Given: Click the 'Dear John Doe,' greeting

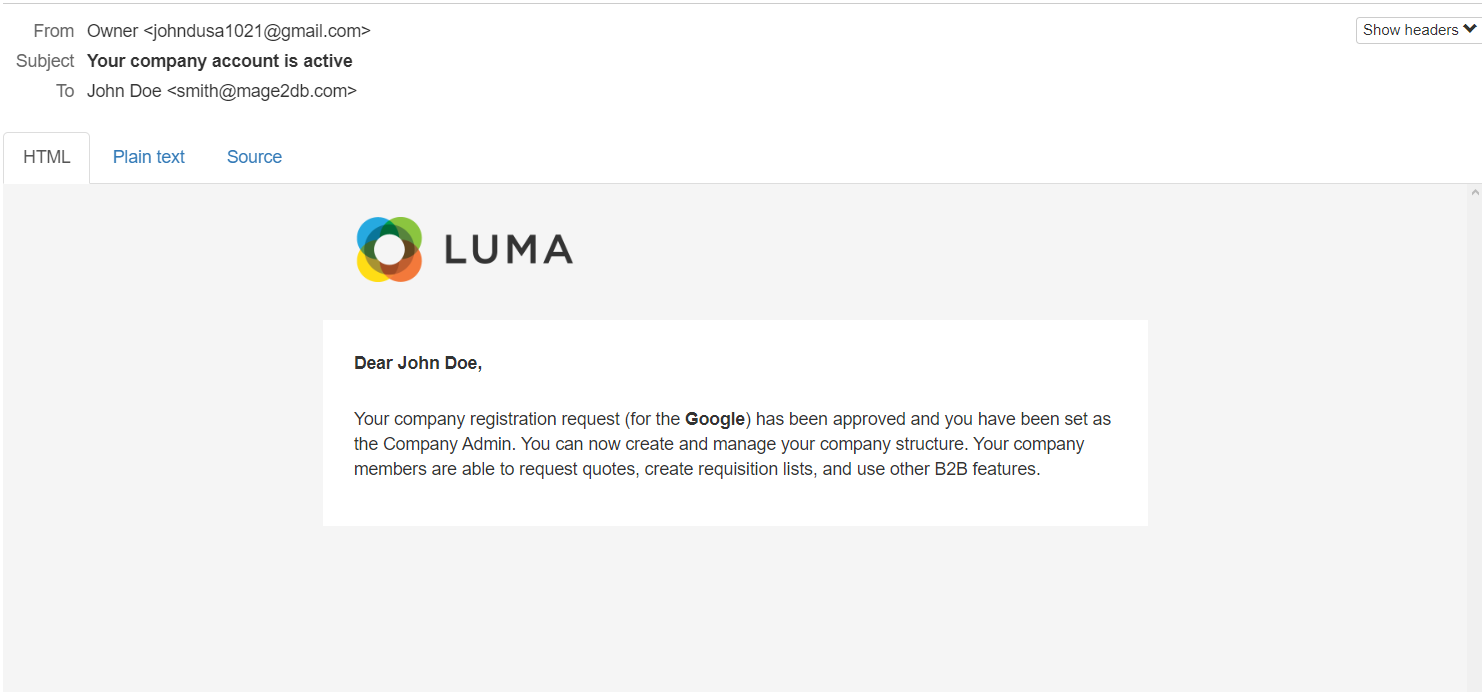Looking at the screenshot, I should (418, 363).
